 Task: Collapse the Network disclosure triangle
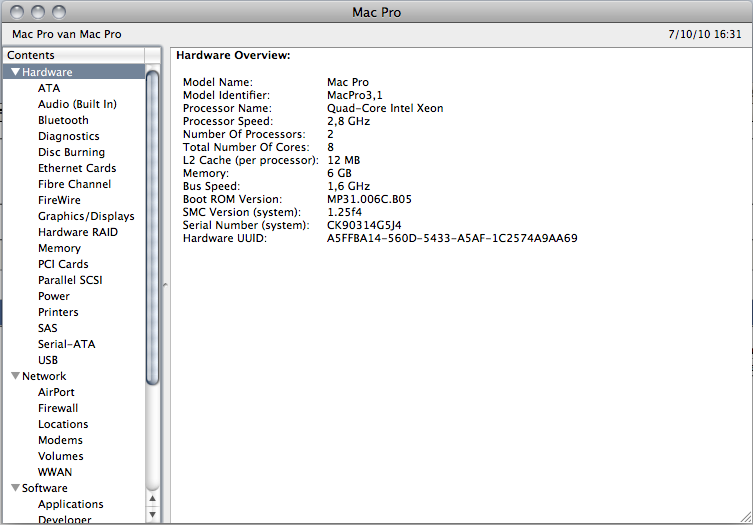click(15, 376)
